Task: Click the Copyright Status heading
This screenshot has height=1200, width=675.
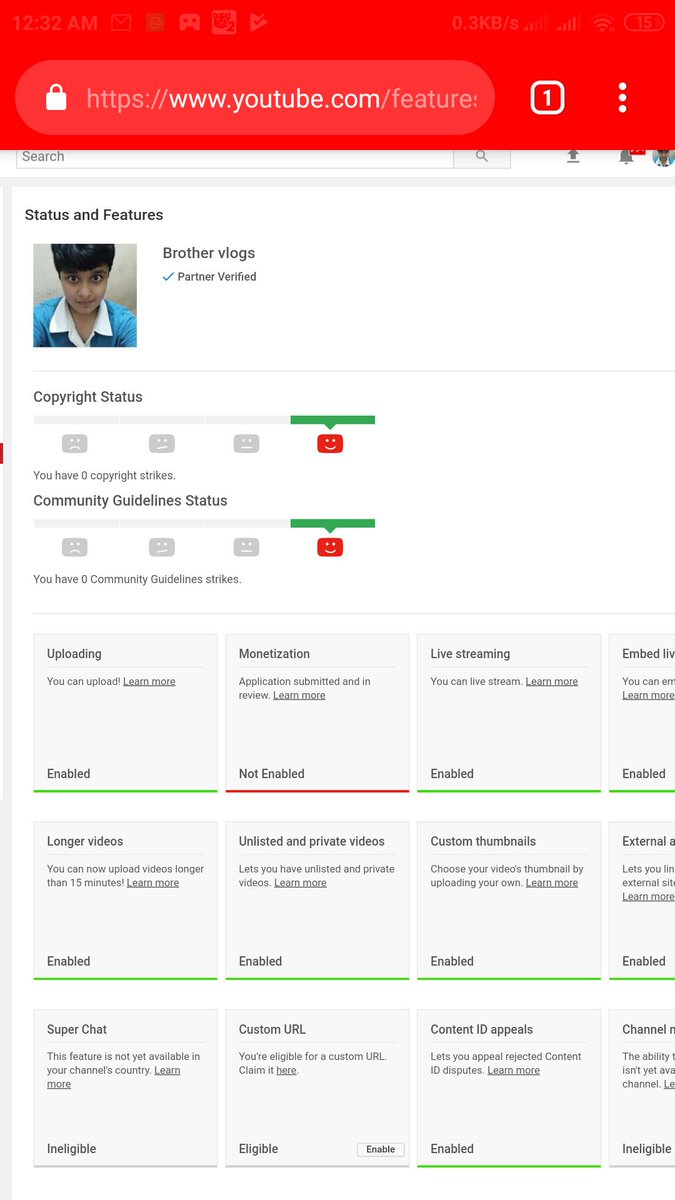Action: pos(88,397)
